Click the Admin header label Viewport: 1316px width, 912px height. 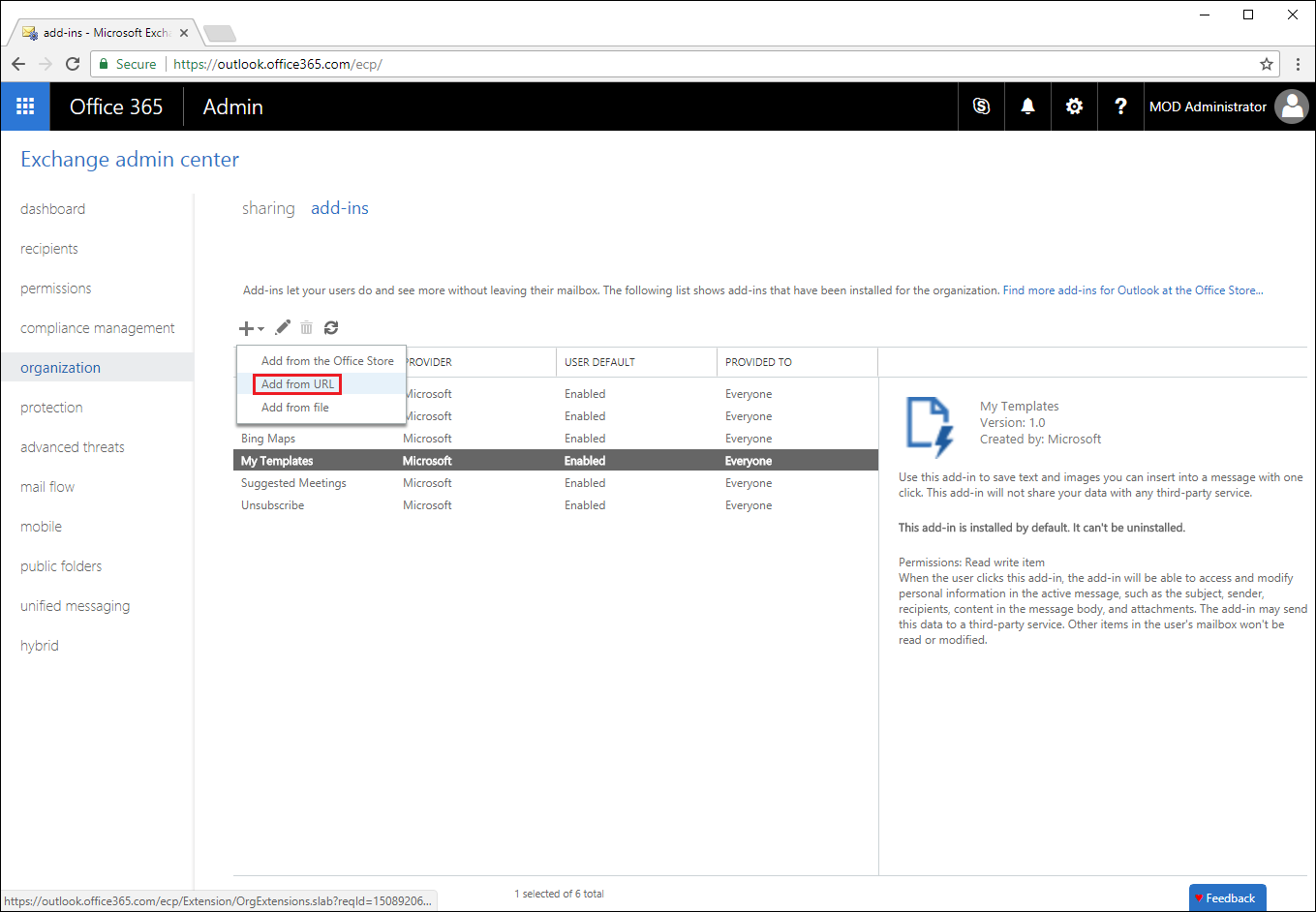coord(233,106)
